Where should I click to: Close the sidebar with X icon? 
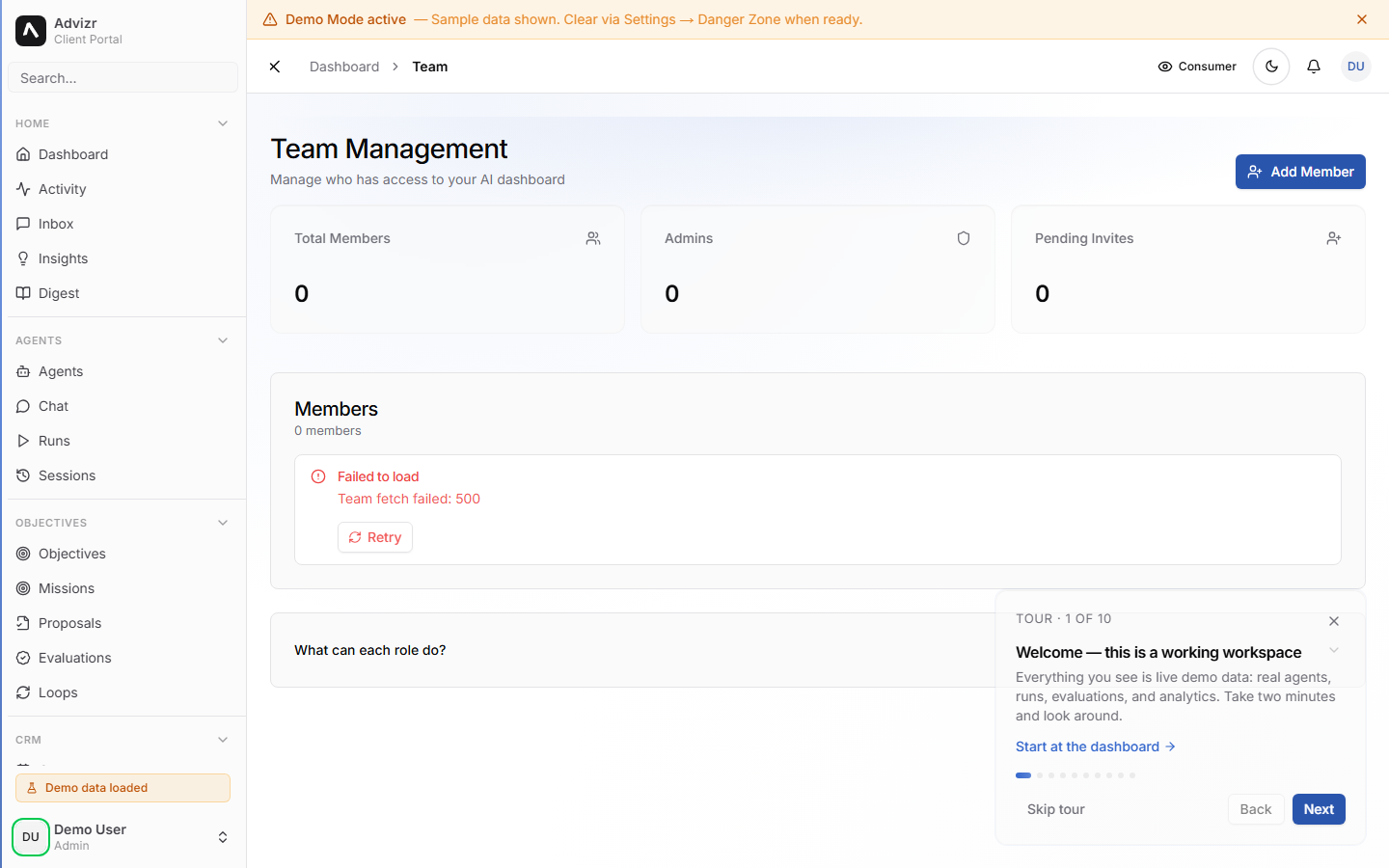click(275, 67)
